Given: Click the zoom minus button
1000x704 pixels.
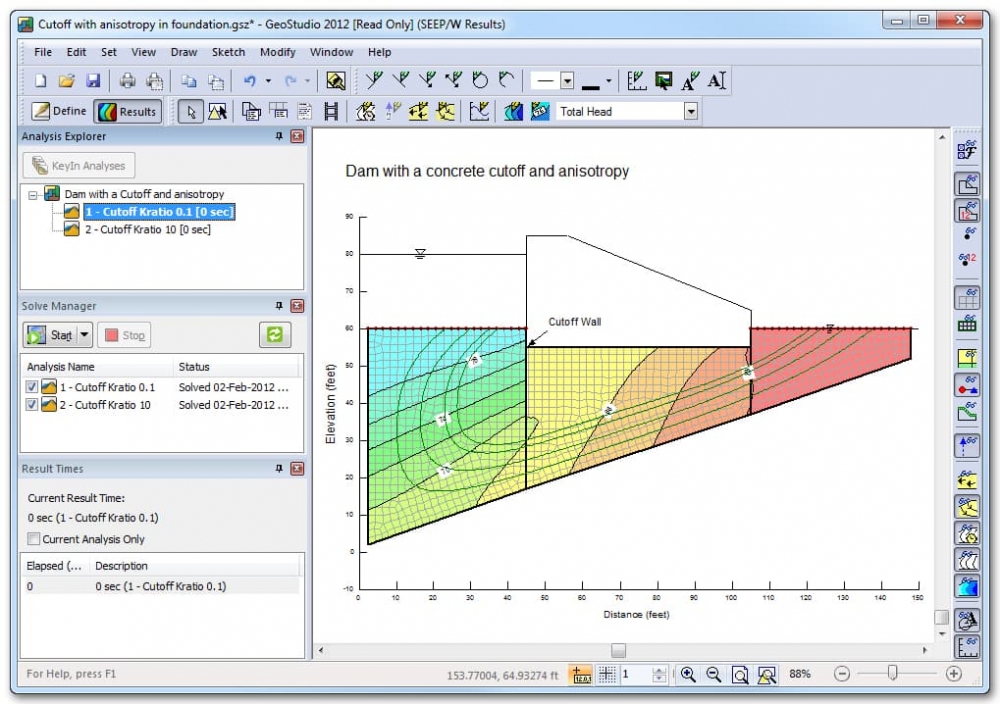Looking at the screenshot, I should (842, 674).
